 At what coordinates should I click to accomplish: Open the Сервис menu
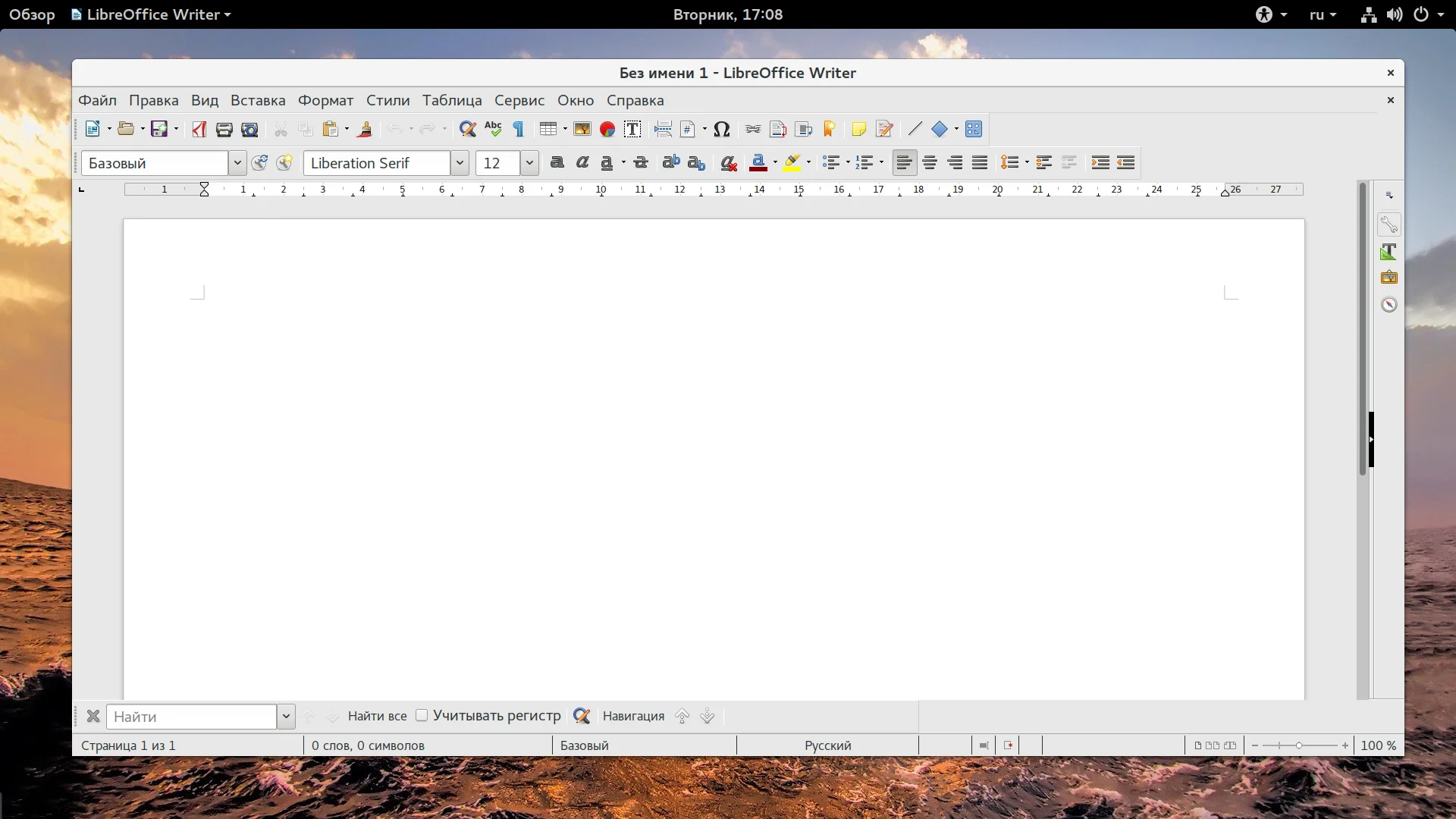(519, 100)
